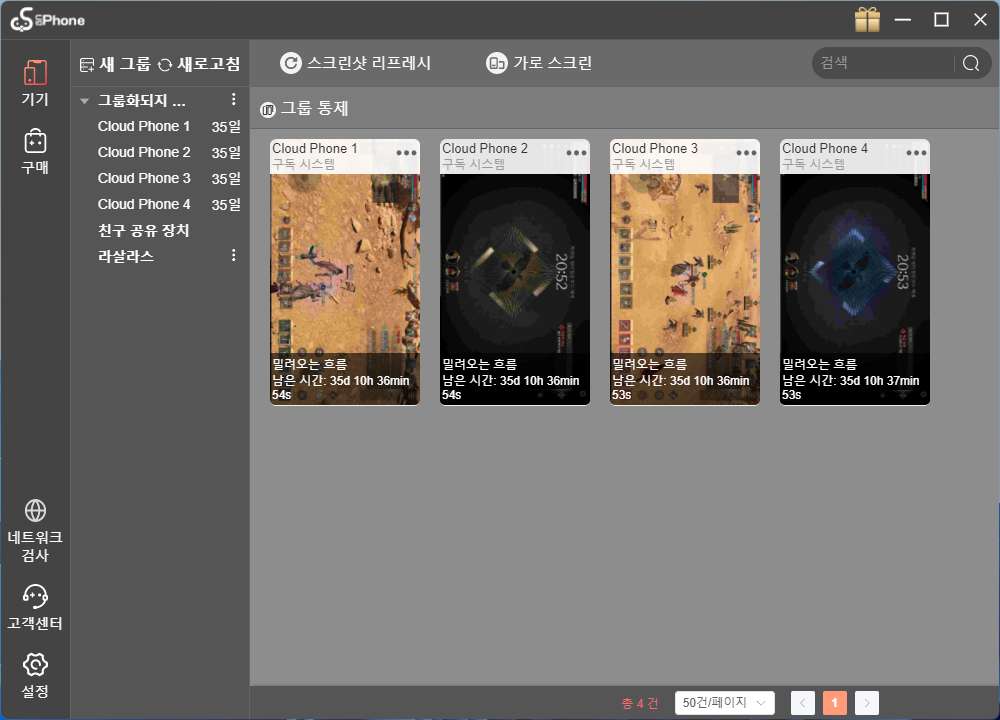Click Cloud Phone 2 card title

tap(485, 148)
